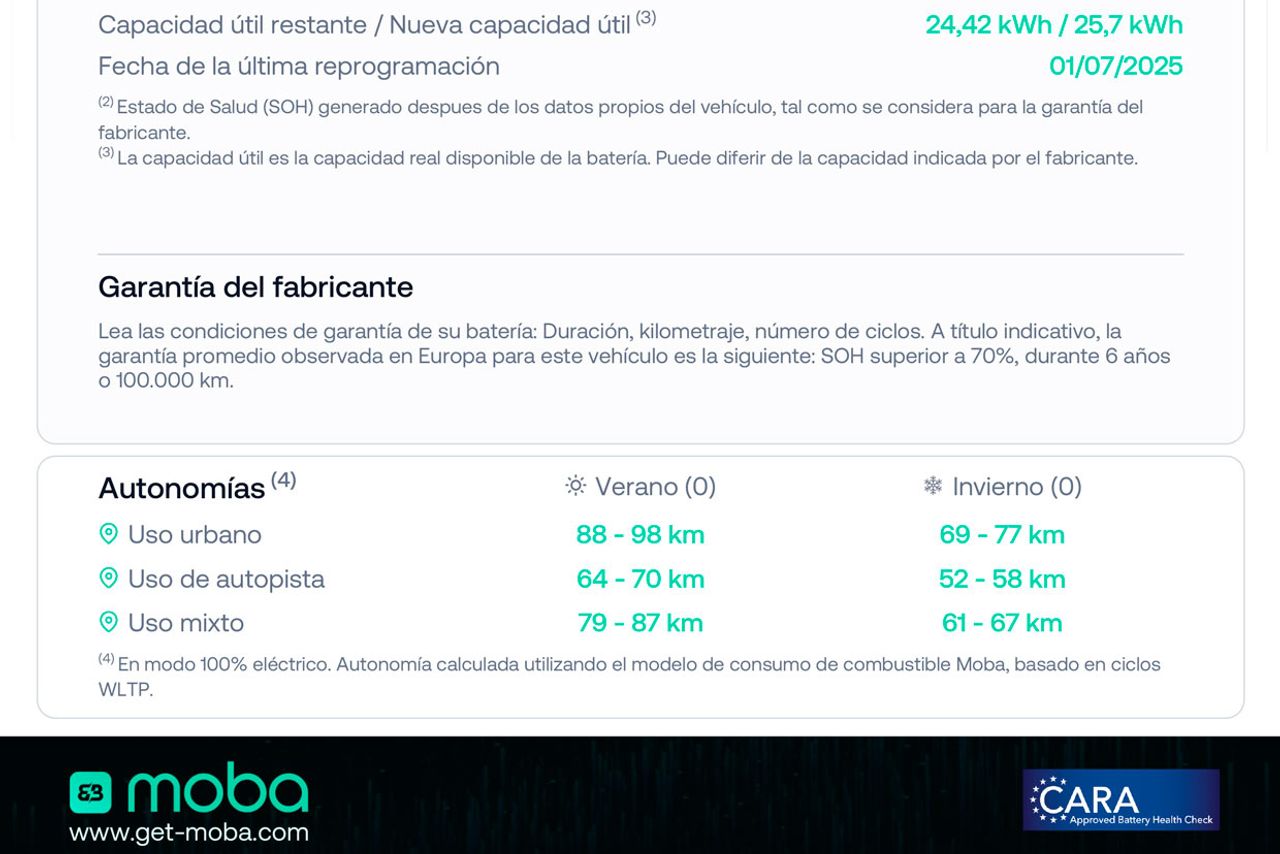Click footnote reference (3) after Nueva capacidad útil

click(646, 17)
